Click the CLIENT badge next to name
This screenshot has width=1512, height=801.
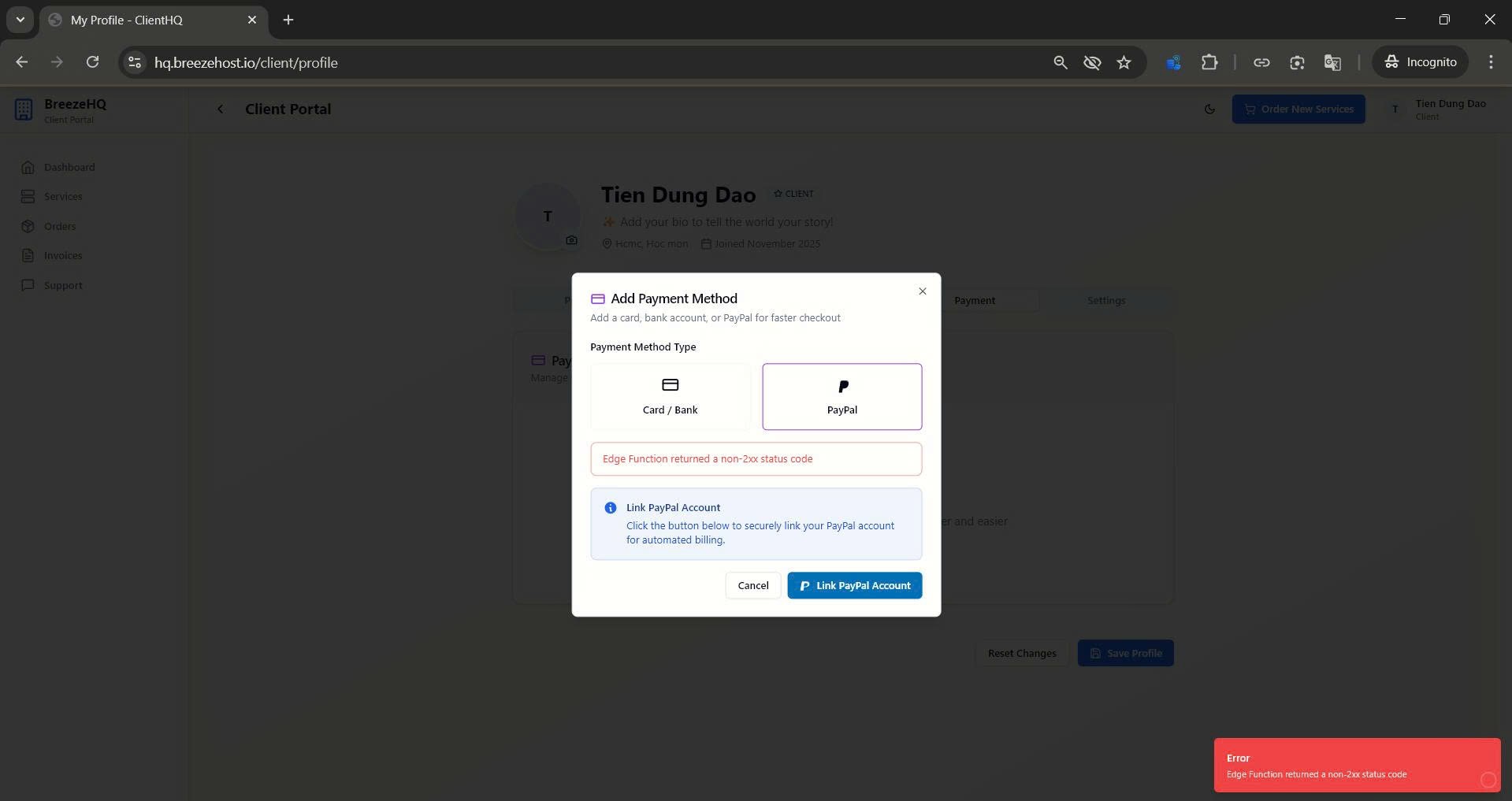pyautogui.click(x=793, y=194)
